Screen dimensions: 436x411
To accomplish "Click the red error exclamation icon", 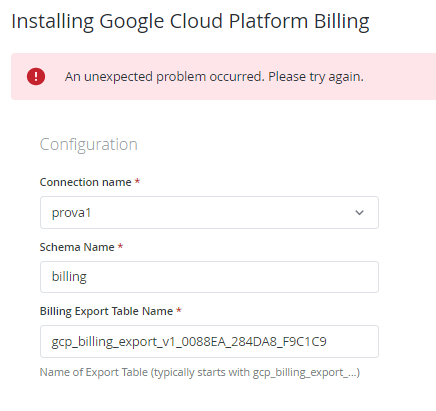I will pos(36,77).
